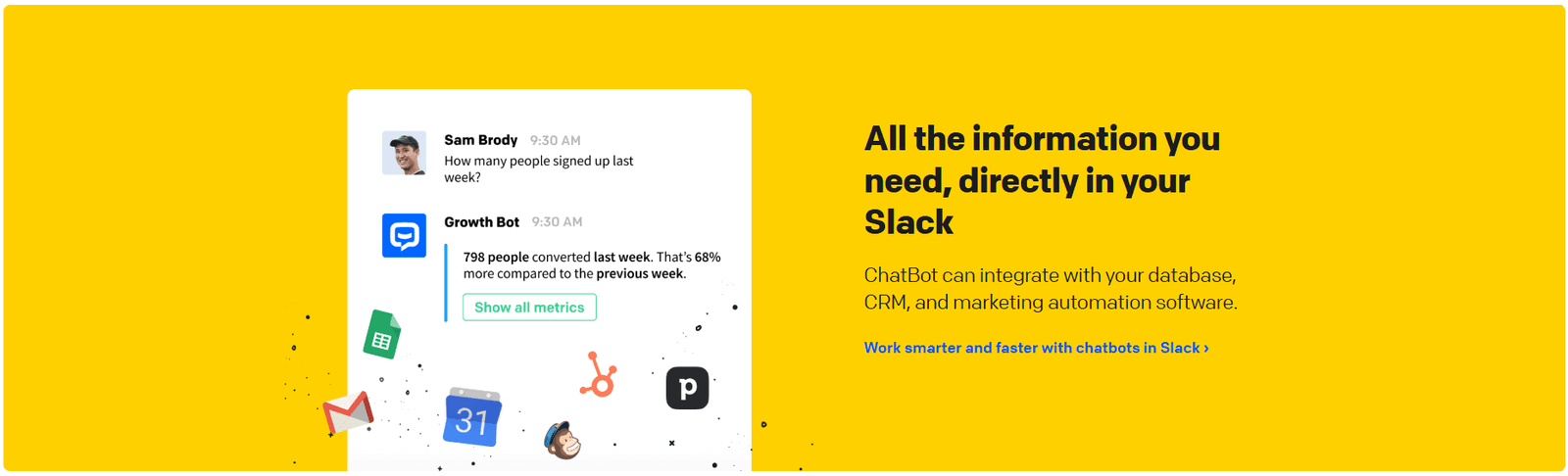Click the Growth Bot sender name

(481, 222)
